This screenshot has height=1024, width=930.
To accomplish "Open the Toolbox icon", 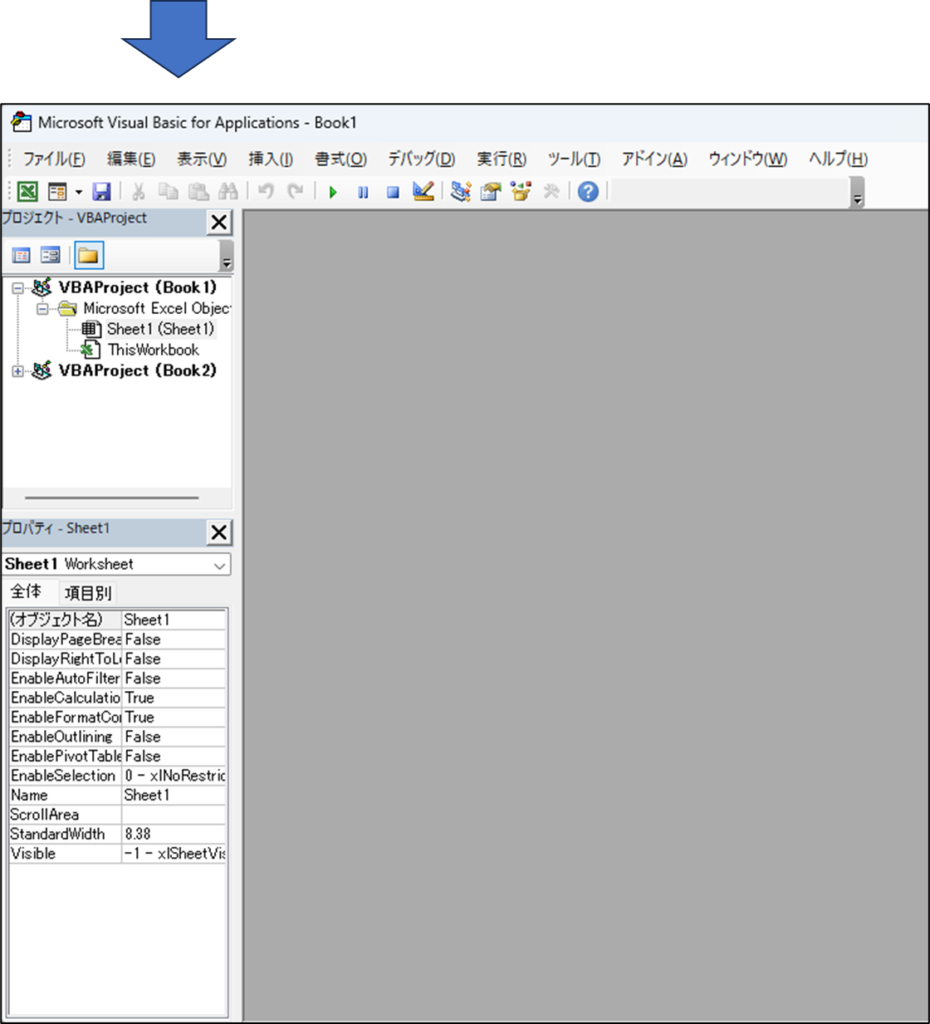I will pyautogui.click(x=551, y=191).
